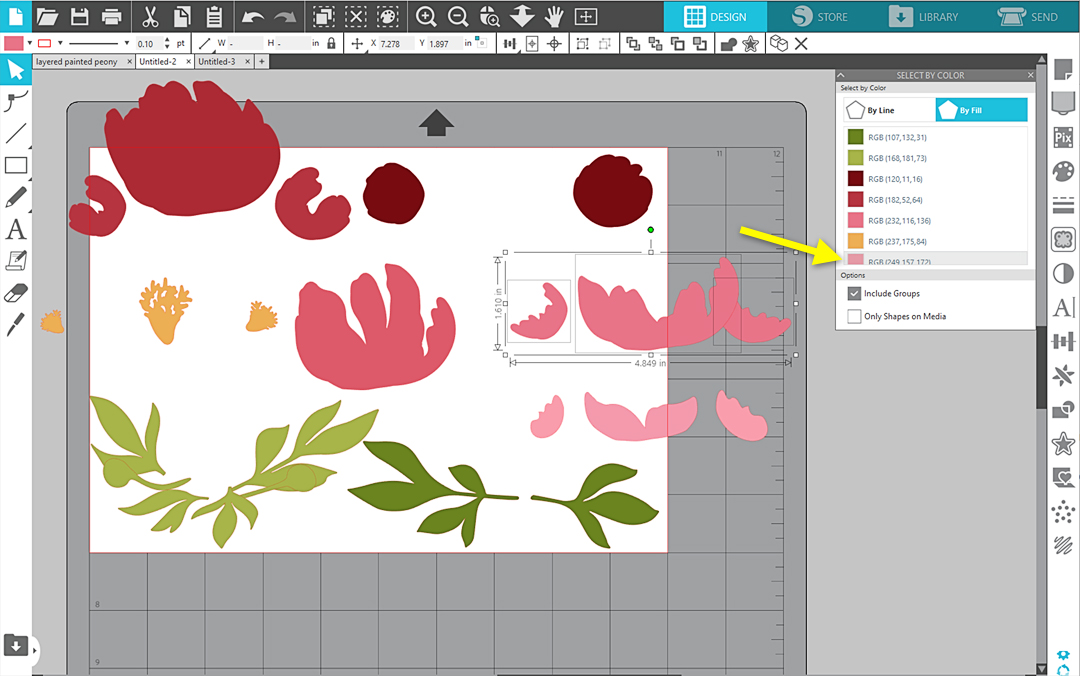Go to the SEND tab
The image size is (1080, 676).
1028,17
